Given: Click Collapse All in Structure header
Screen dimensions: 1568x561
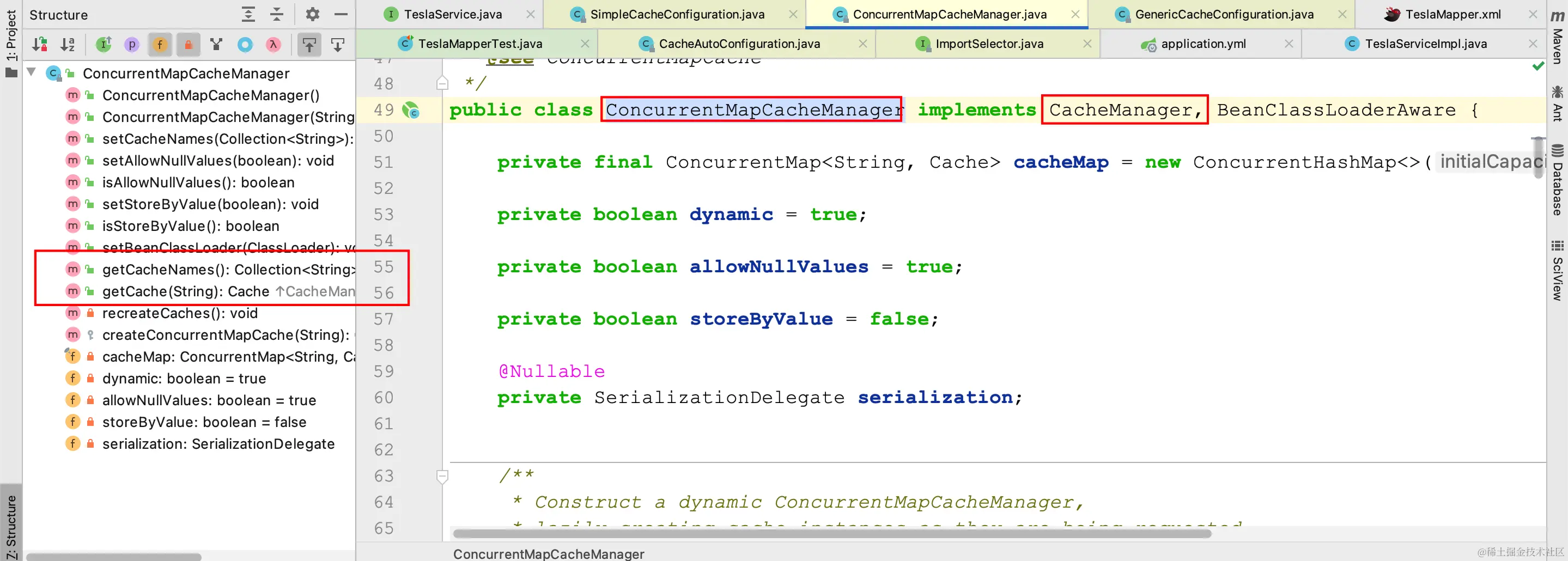Looking at the screenshot, I should [277, 14].
